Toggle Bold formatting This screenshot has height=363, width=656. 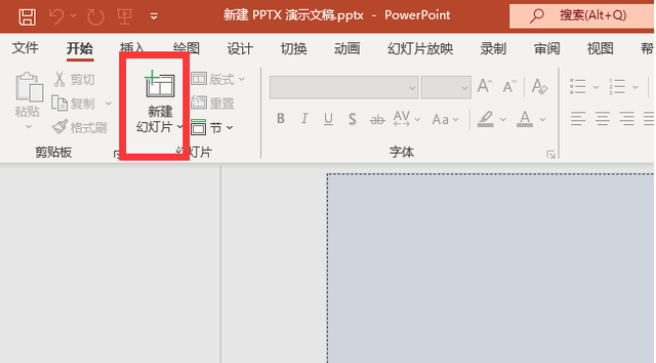coord(281,119)
